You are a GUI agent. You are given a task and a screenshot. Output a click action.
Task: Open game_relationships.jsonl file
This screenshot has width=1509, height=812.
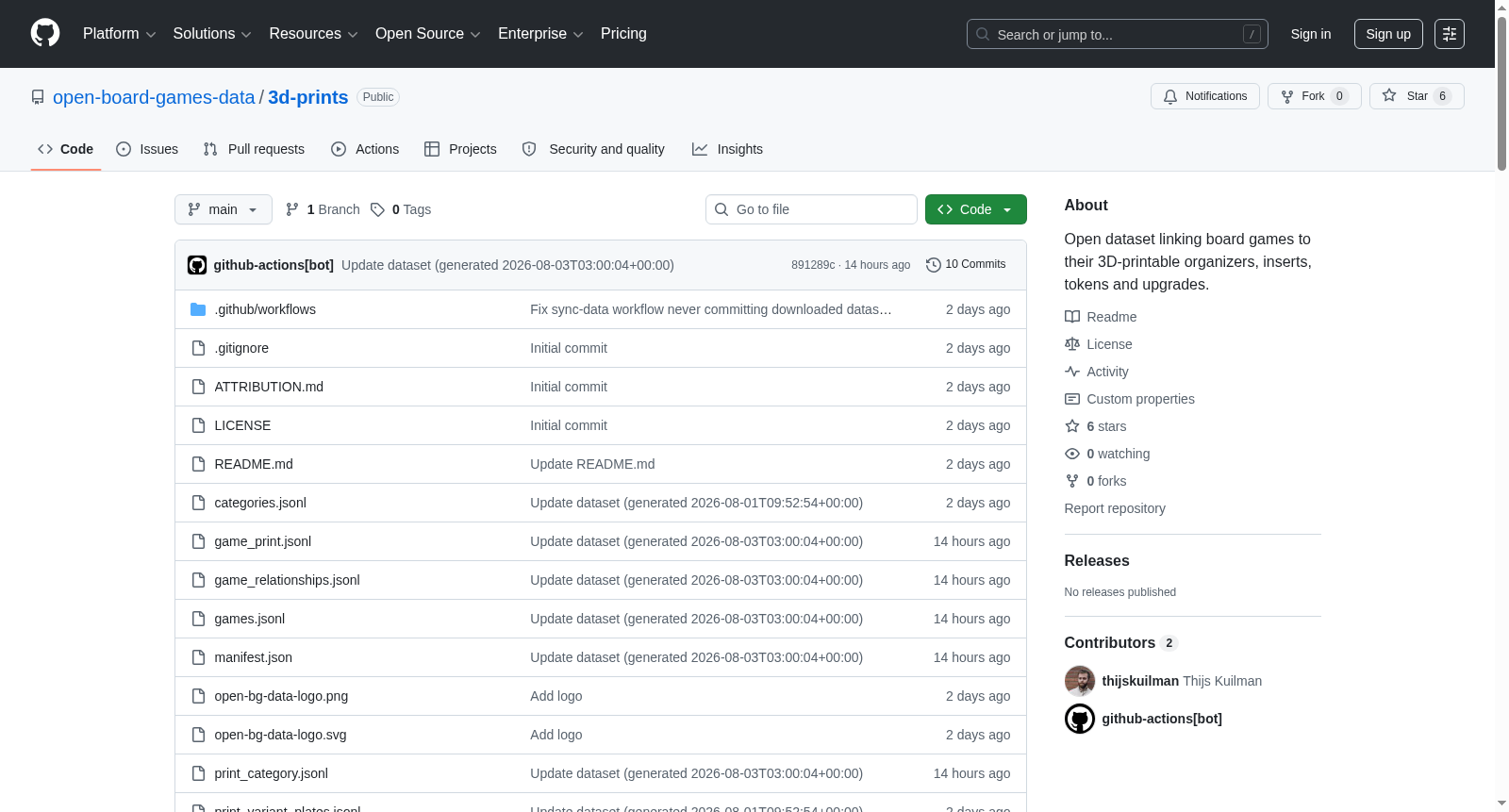(288, 580)
